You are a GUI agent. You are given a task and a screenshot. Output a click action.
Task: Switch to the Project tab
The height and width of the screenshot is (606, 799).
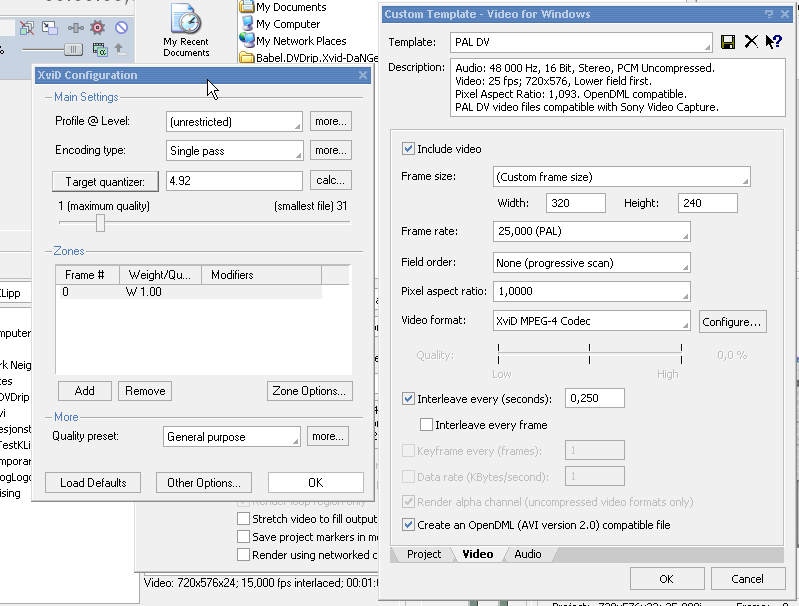(424, 554)
